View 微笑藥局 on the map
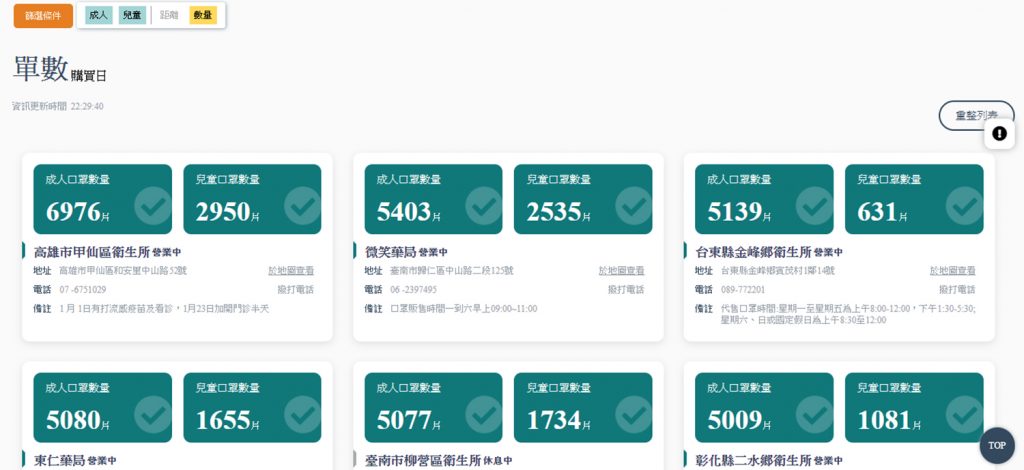Screen dimensions: 1024x470 [622, 271]
